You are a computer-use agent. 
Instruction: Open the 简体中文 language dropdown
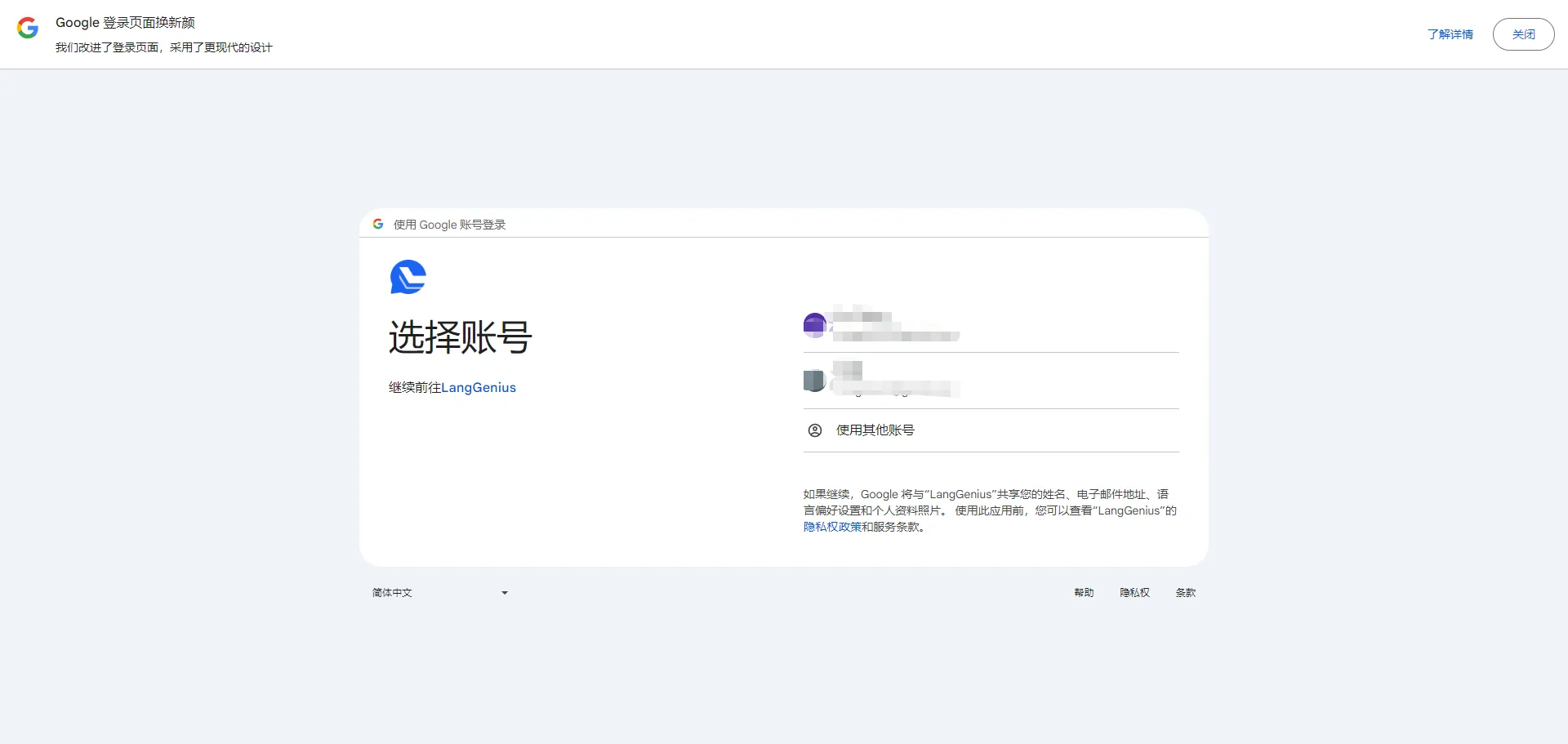[x=441, y=593]
